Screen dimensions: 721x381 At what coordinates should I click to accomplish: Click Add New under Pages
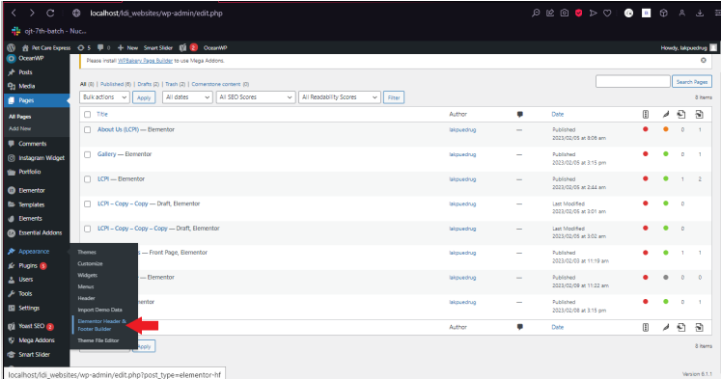point(20,129)
